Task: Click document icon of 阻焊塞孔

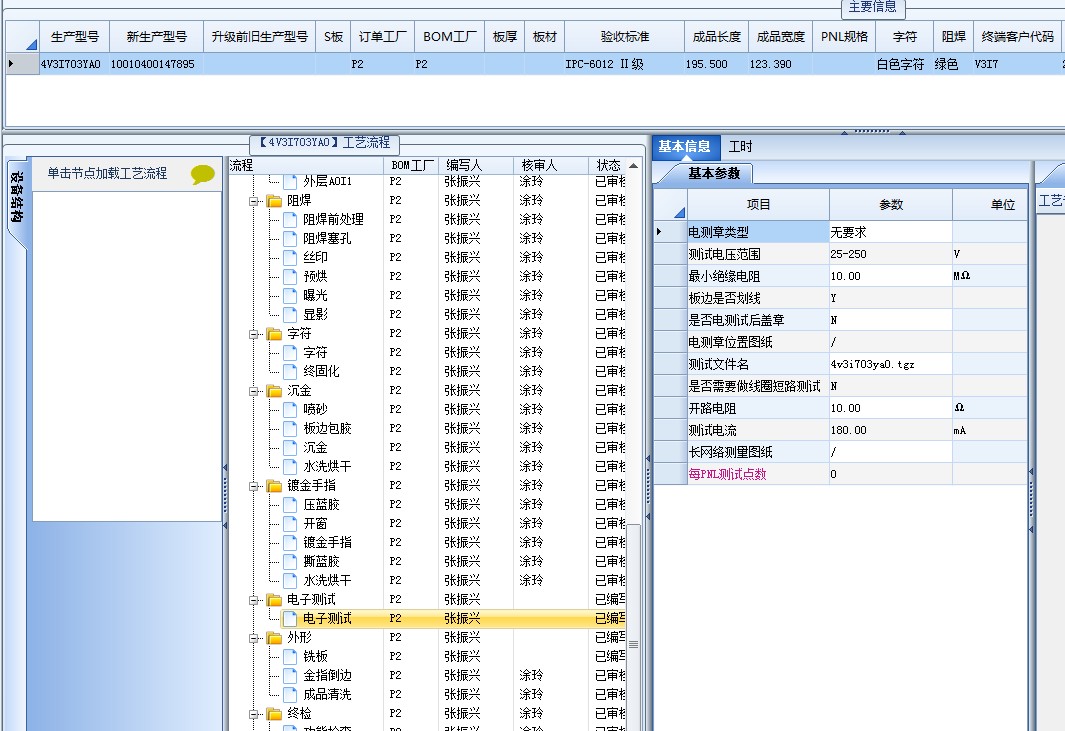Action: click(x=291, y=238)
